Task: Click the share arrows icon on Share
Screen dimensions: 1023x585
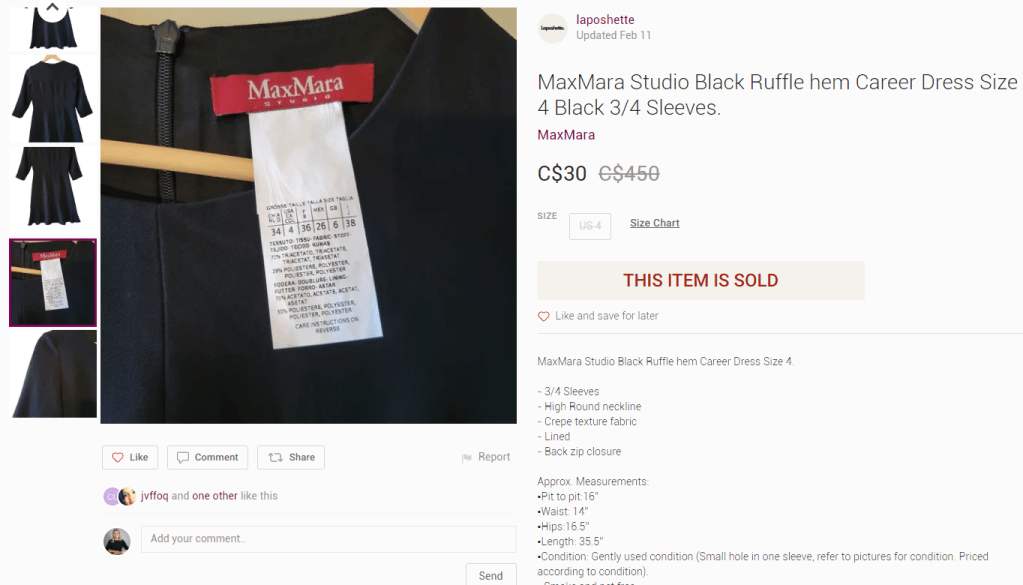Action: point(275,457)
